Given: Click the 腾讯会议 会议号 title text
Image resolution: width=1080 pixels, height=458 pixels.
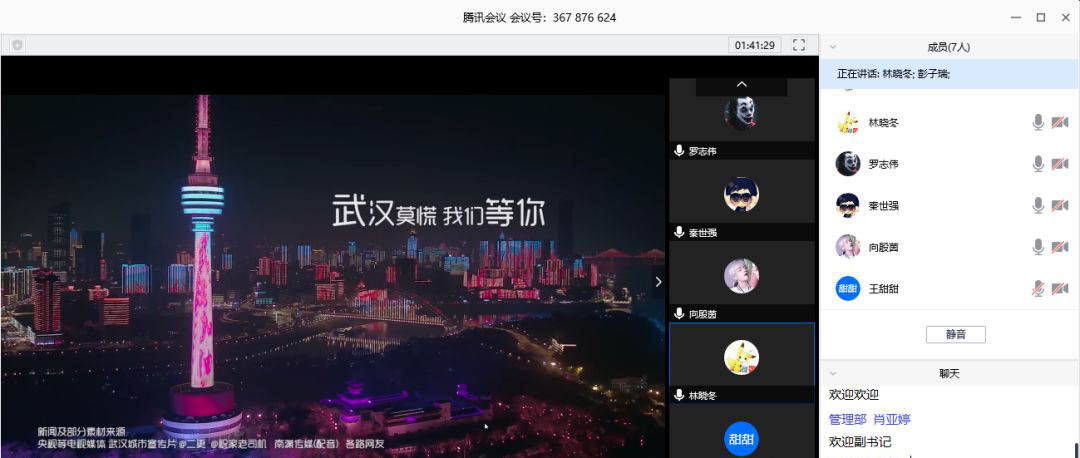Looking at the screenshot, I should [x=539, y=18].
